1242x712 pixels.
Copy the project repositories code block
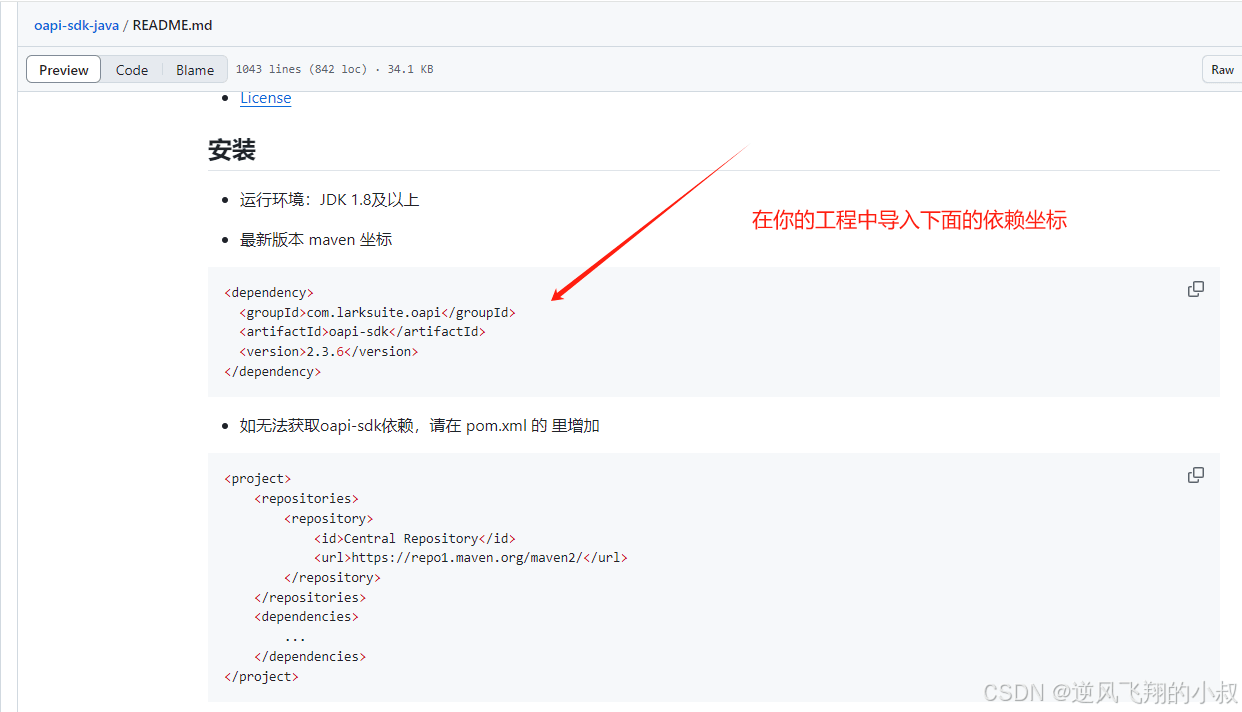(x=1195, y=475)
